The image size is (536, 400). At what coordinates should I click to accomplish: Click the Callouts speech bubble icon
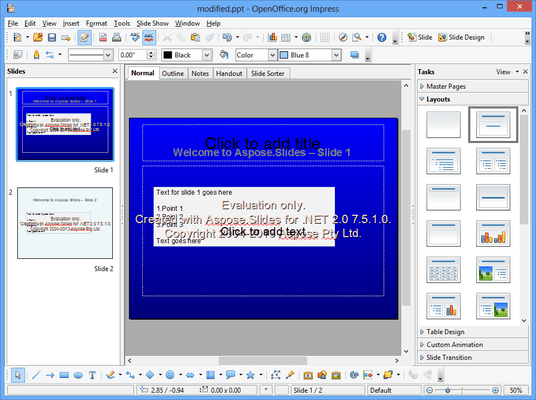[x=231, y=375]
